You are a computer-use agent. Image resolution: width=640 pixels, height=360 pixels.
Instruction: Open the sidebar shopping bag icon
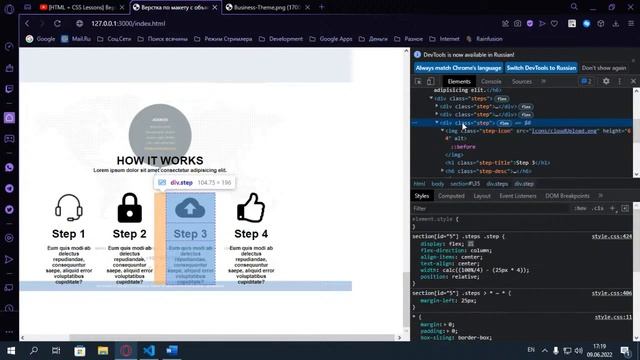tap(9, 68)
